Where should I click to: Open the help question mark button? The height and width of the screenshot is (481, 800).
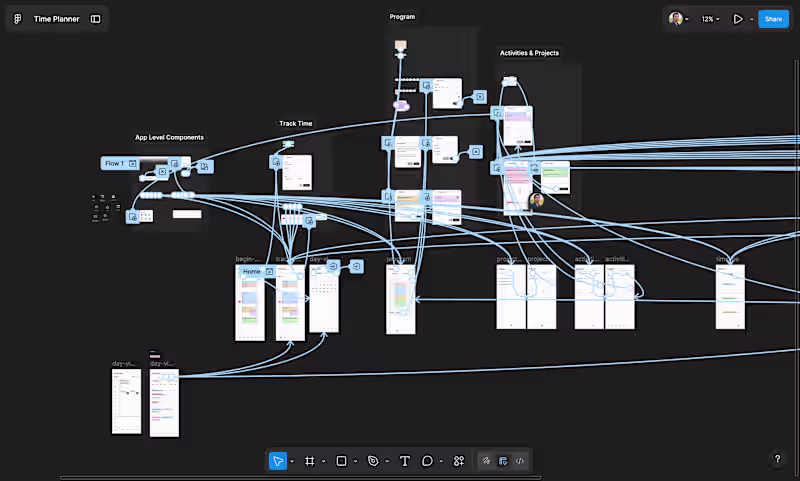coord(777,459)
